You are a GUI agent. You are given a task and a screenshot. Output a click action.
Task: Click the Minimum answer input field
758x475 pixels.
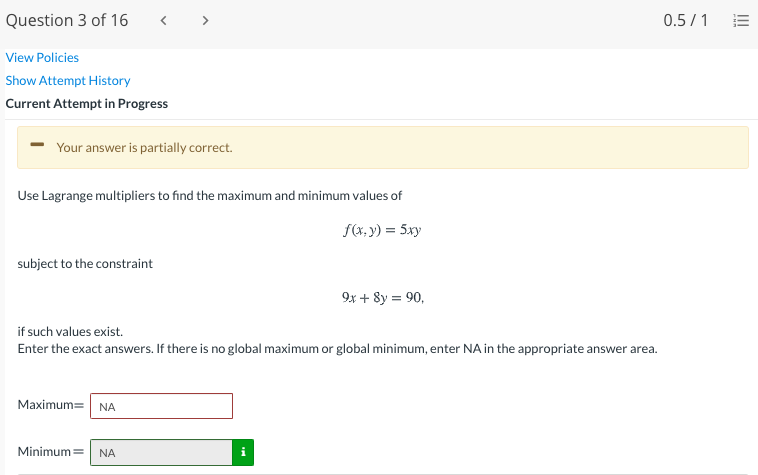(x=161, y=452)
